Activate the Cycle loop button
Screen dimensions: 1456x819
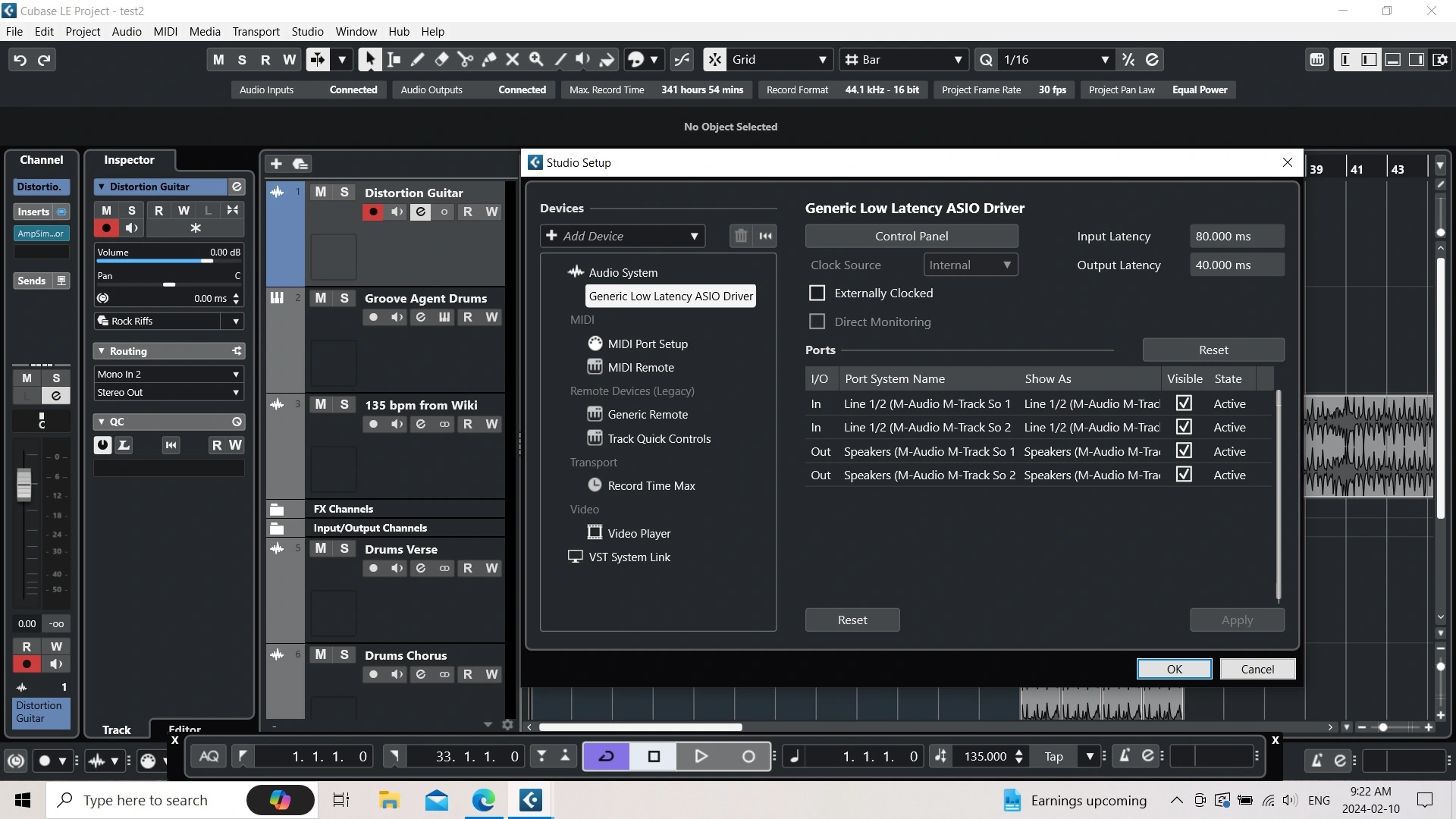[606, 756]
